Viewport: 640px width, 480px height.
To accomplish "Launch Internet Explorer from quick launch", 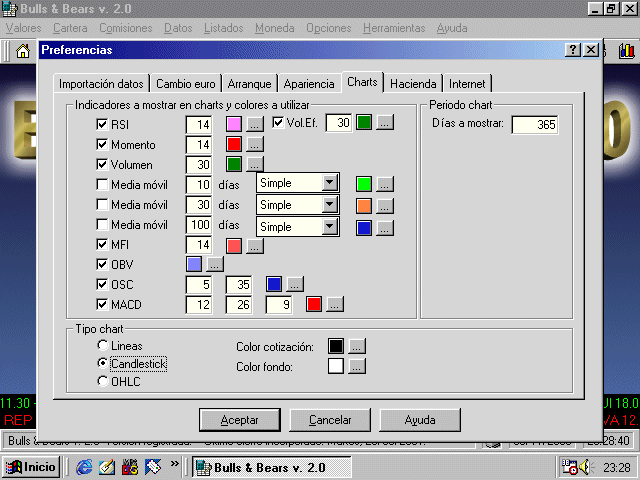I will pos(84,467).
